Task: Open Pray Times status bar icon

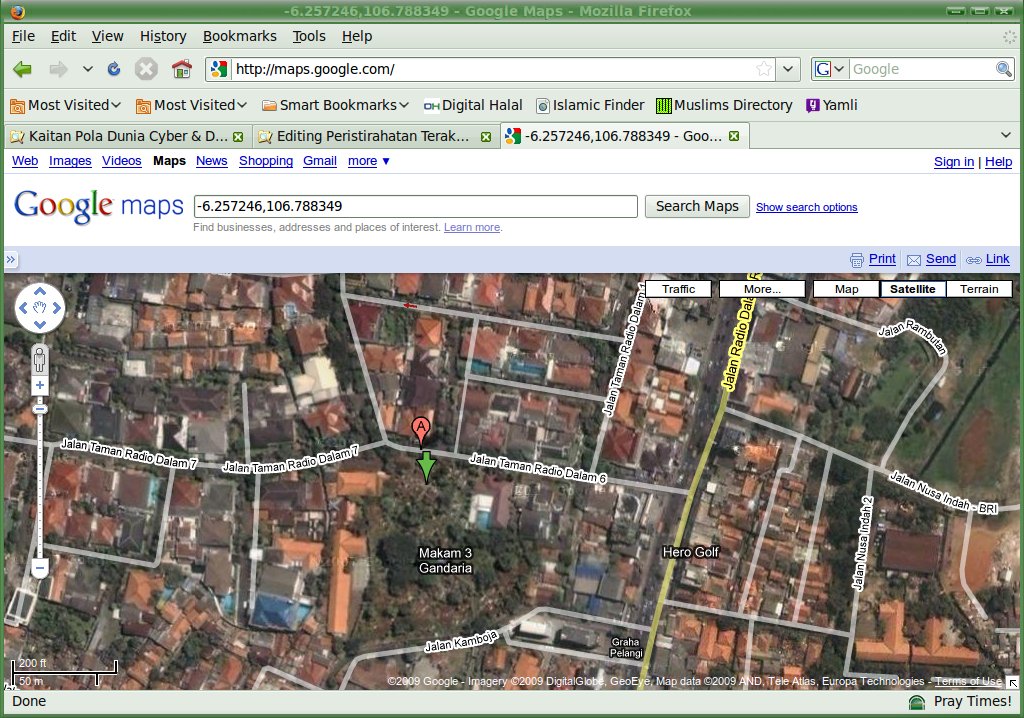Action: (917, 702)
